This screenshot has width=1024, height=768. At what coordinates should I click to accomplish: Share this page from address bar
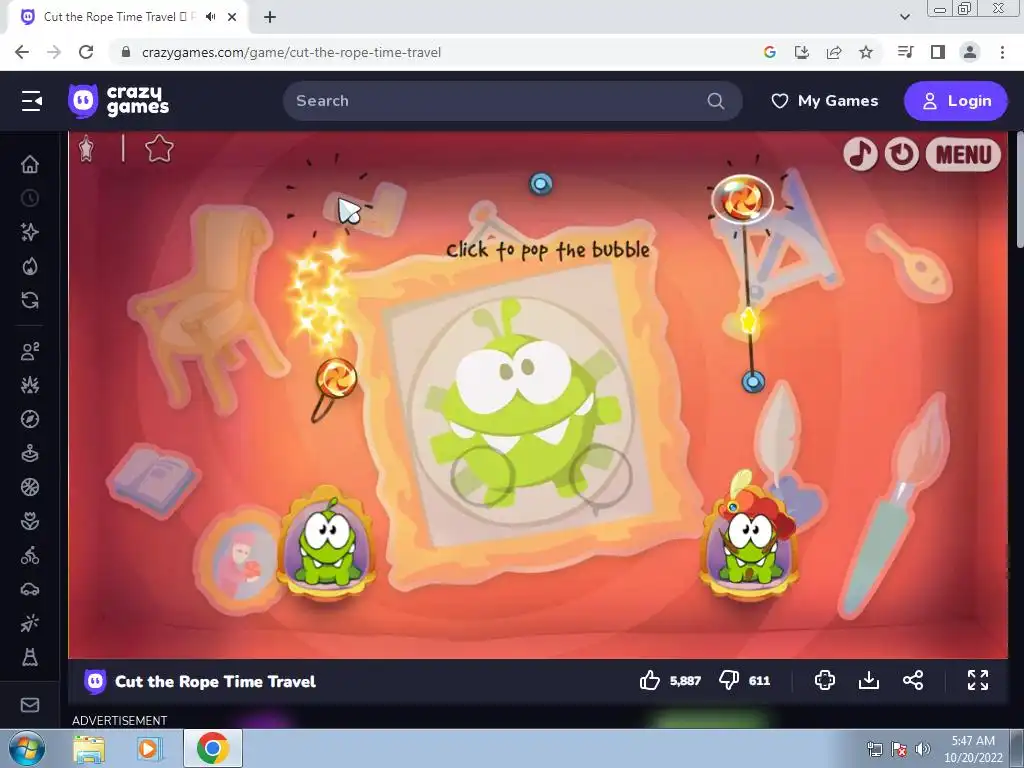click(833, 52)
